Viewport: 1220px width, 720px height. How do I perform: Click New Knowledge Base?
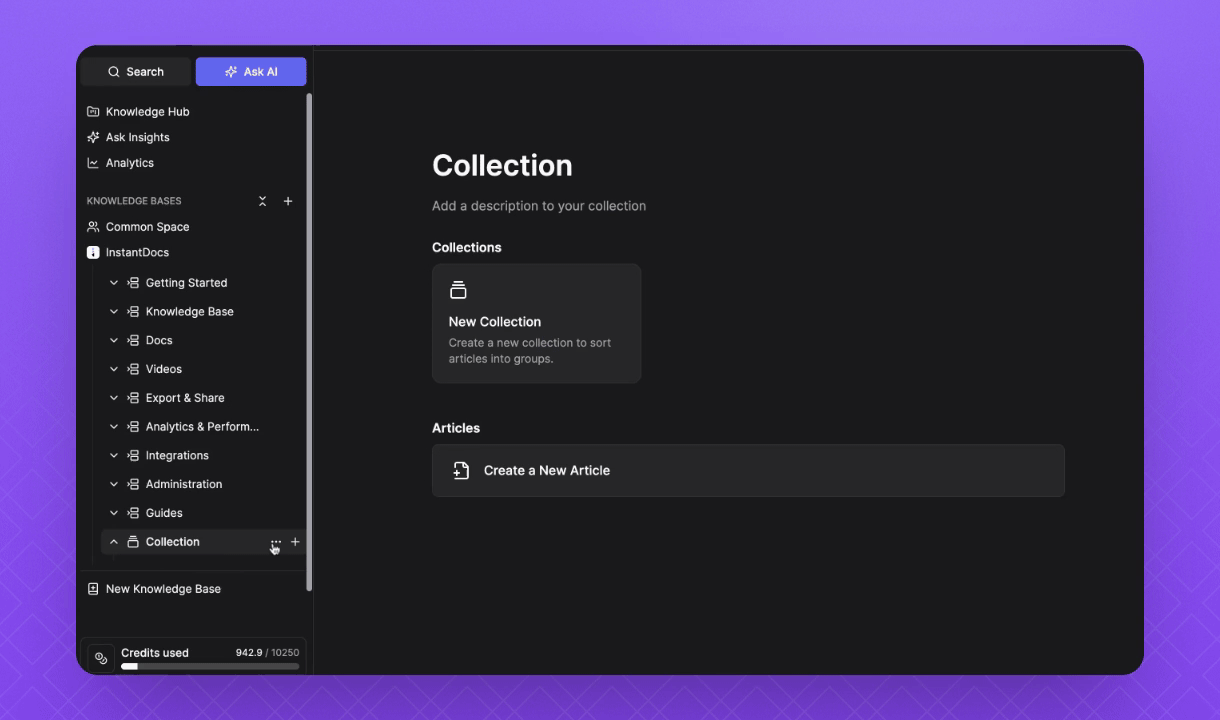tap(163, 589)
